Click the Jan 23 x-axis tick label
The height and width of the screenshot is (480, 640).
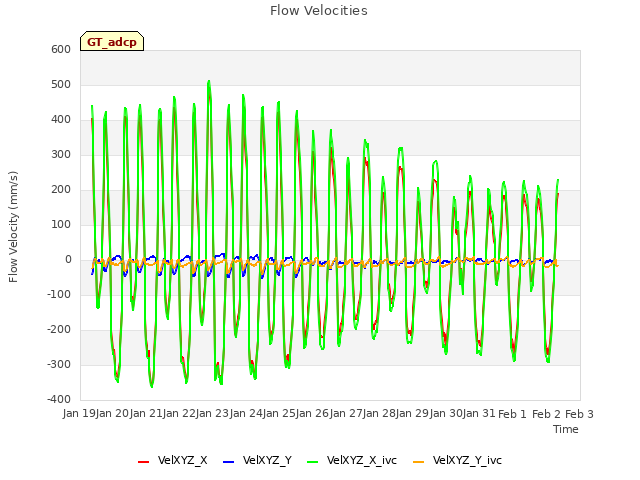(x=212, y=414)
